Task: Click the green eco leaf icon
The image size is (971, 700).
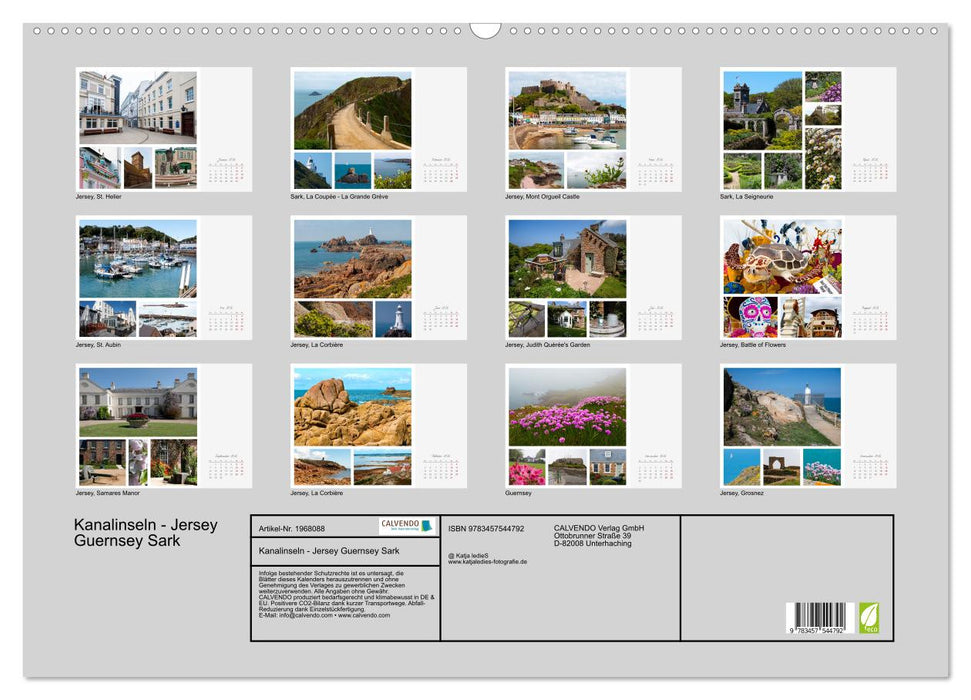Action: pos(869,620)
